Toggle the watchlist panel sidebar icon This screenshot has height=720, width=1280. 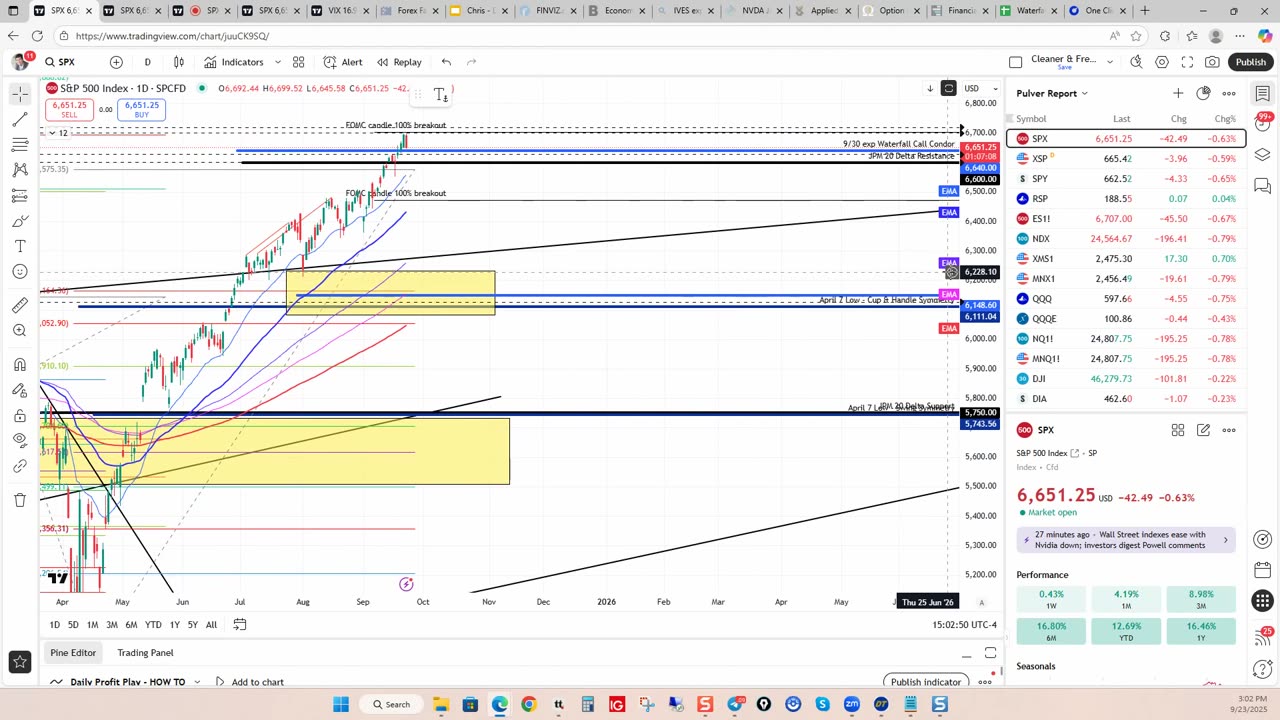click(x=1263, y=94)
